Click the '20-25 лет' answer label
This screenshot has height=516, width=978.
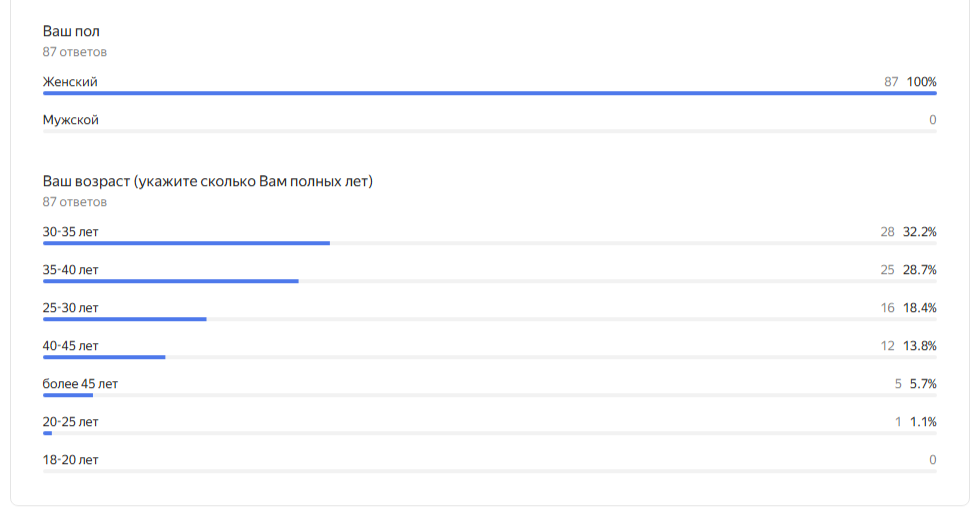70,422
